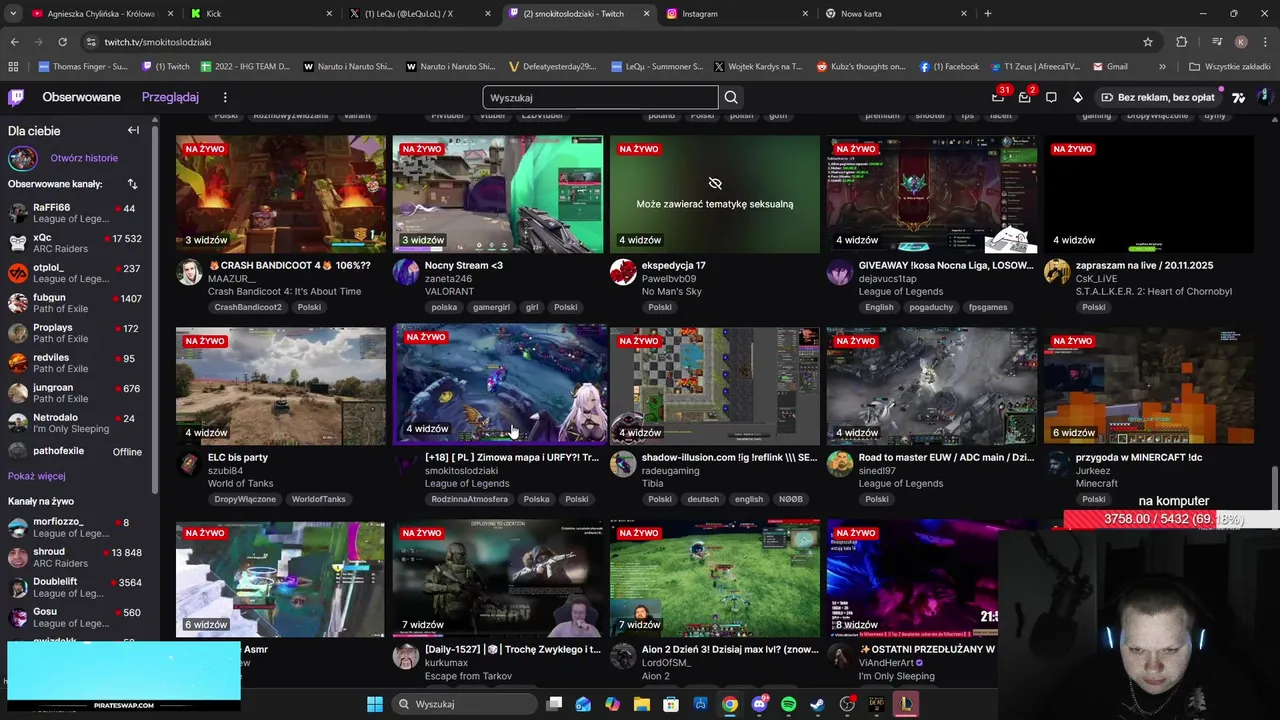Open the CRASH BANDICOOT 4 stream title
This screenshot has height=720, width=1280.
[x=289, y=265]
